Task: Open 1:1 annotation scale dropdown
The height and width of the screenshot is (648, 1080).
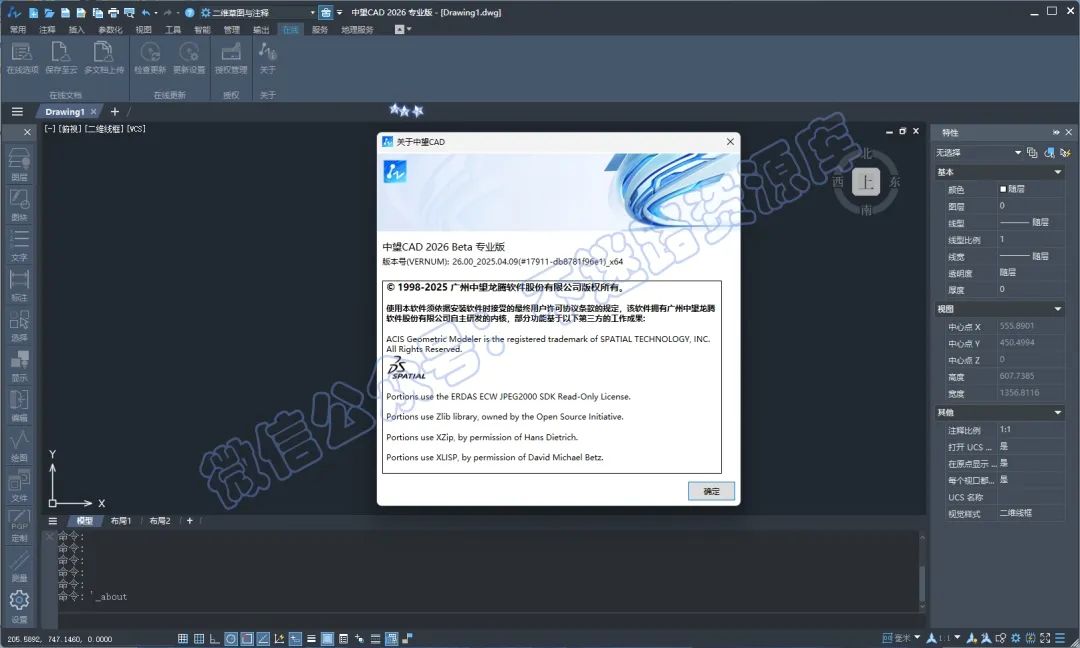Action: point(957,638)
